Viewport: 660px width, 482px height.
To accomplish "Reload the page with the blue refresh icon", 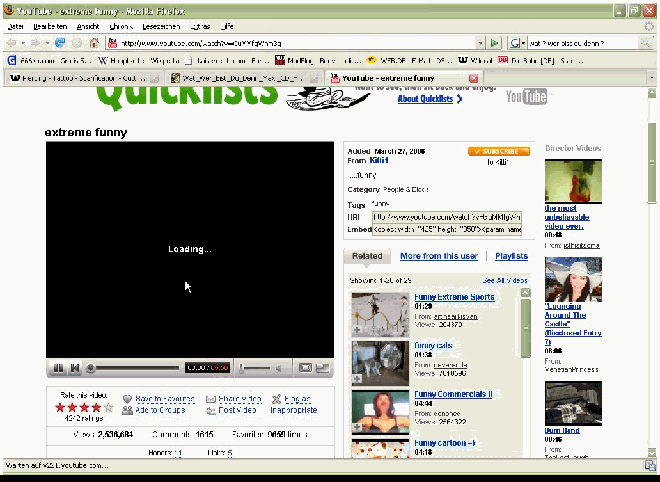I will pos(60,43).
